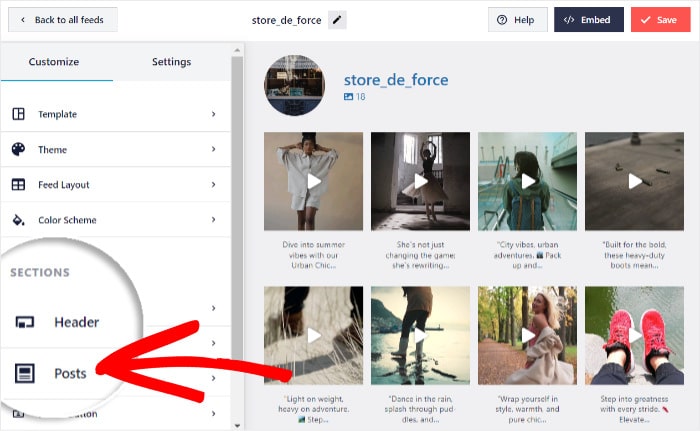Click the Template layout icon
The height and width of the screenshot is (431, 700).
click(18, 114)
